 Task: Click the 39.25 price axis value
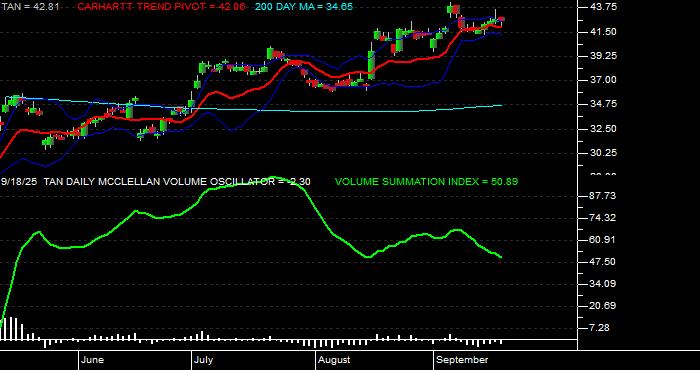pyautogui.click(x=604, y=56)
